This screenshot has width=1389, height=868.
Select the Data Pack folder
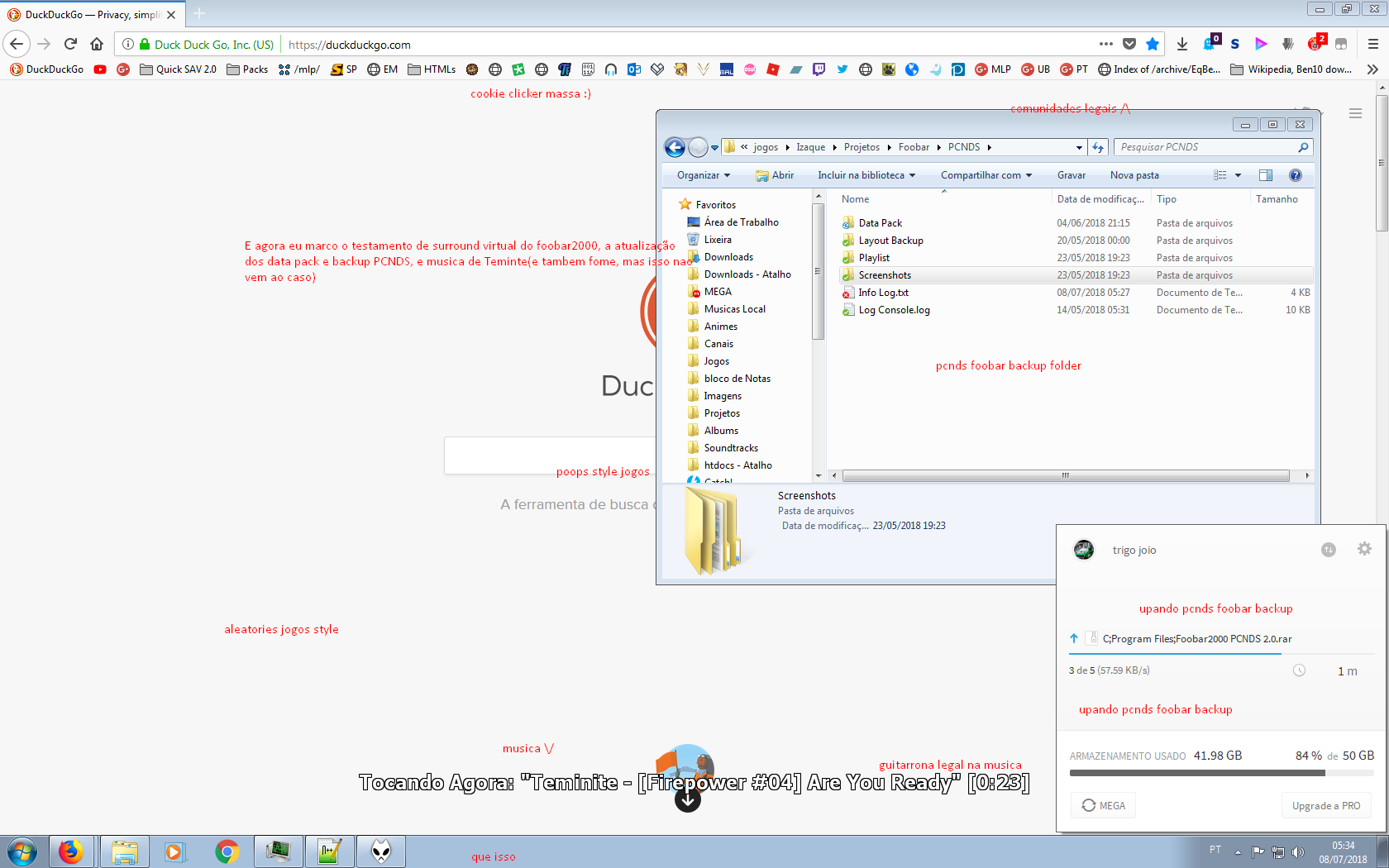(x=880, y=223)
